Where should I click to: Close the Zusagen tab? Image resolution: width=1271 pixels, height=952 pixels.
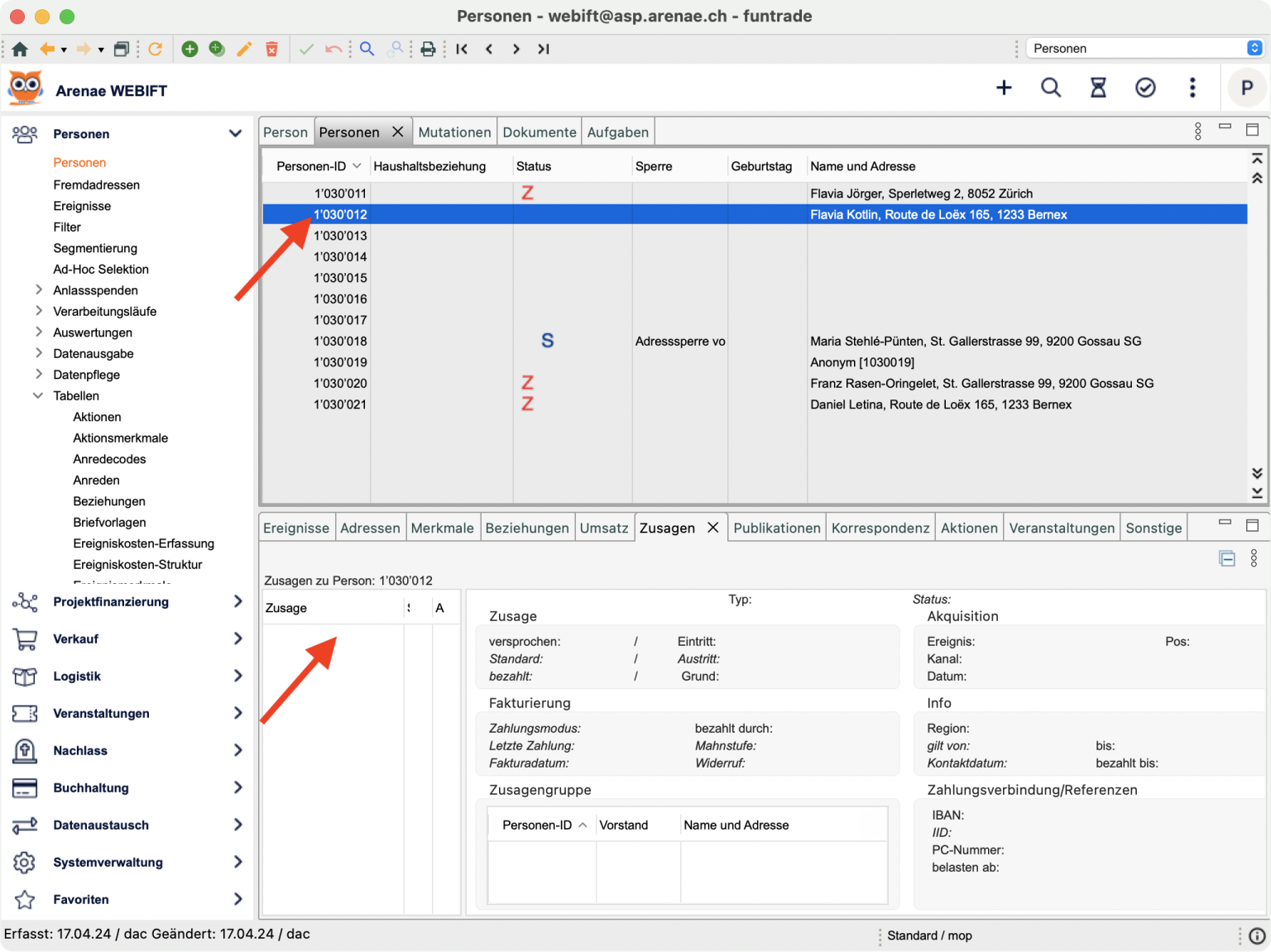pos(712,528)
